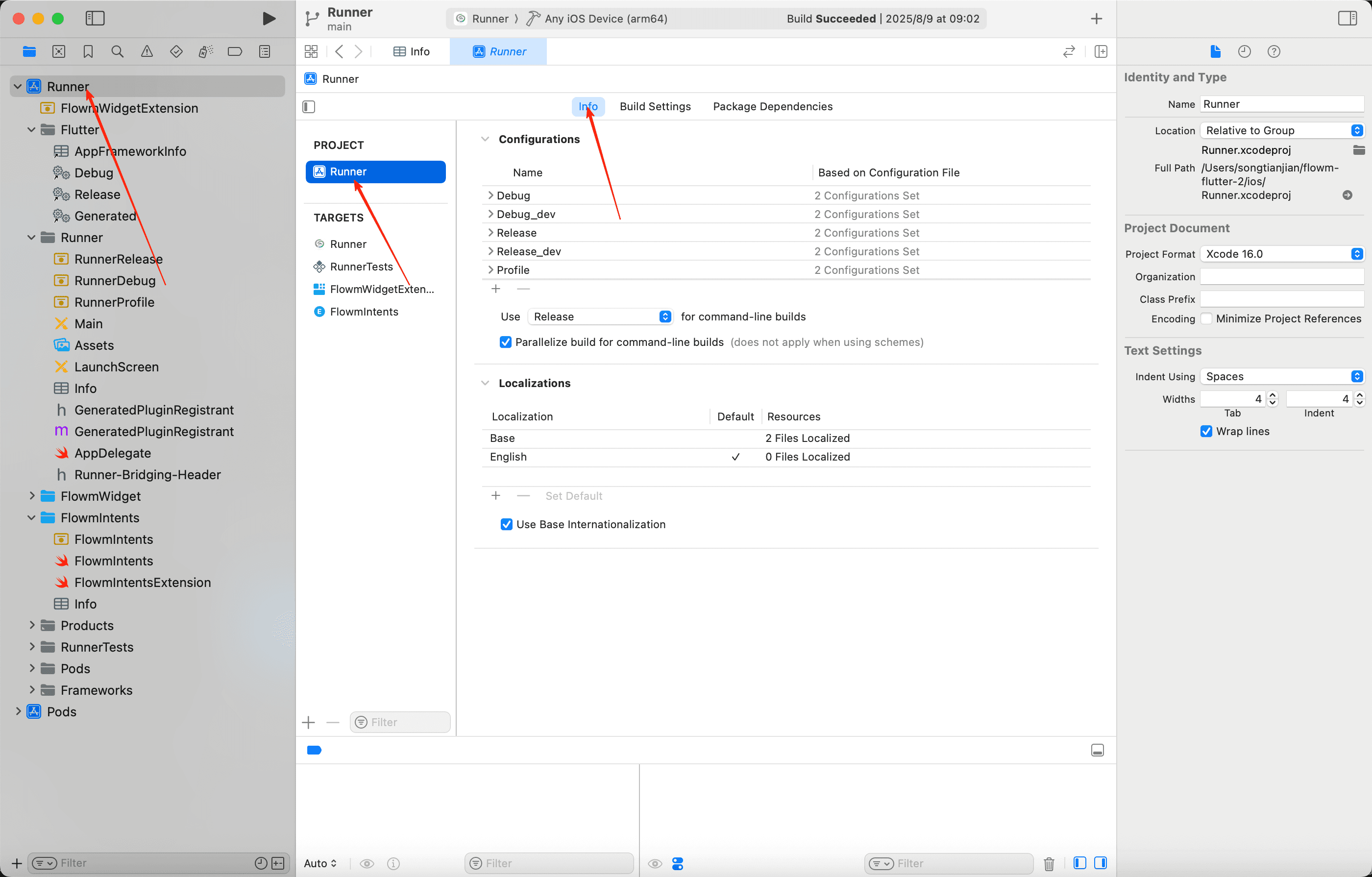Image resolution: width=1372 pixels, height=877 pixels.
Task: Open the Project Format Xcode 16.0 dropdown
Action: (x=1281, y=254)
